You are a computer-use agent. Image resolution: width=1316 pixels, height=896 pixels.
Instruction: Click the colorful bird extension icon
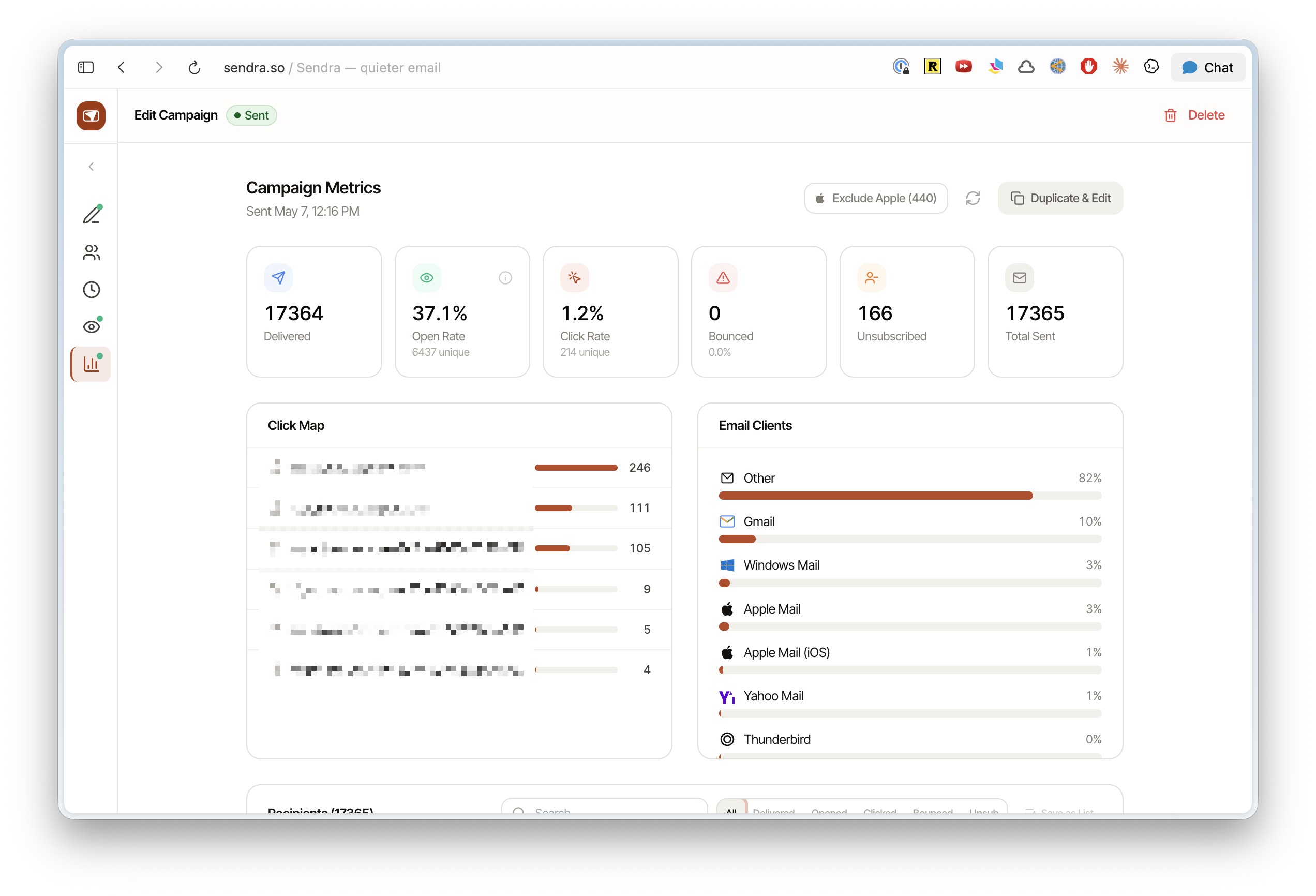pos(995,67)
